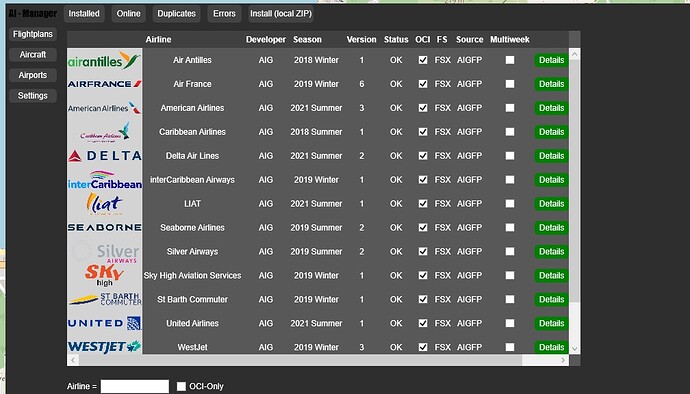This screenshot has width=690, height=394.
Task: Click the scroll up arrow of table
Action: point(574,54)
